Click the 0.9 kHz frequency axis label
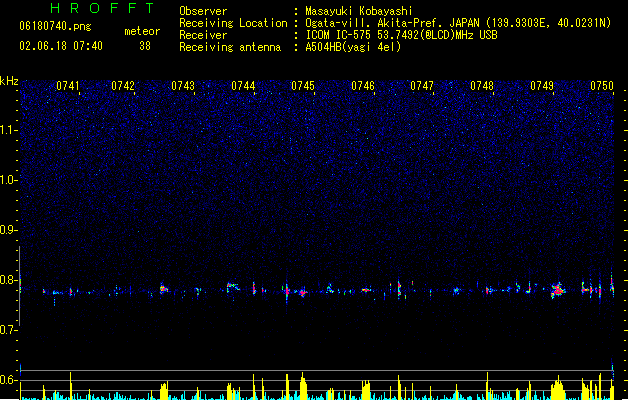Screen dimensions: 629x400 coord(8,230)
